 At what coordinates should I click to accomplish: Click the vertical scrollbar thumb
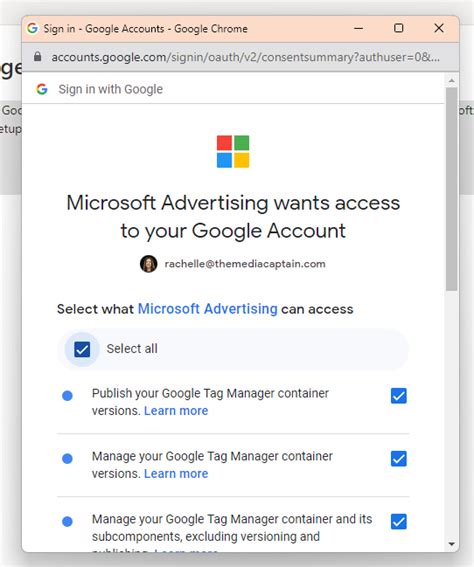pyautogui.click(x=451, y=189)
